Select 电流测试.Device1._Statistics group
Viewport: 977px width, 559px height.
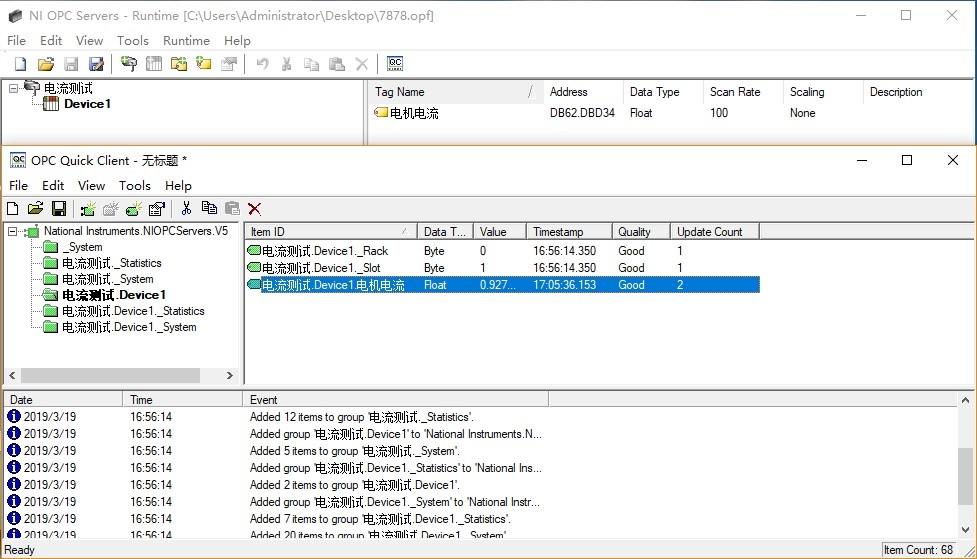[133, 311]
